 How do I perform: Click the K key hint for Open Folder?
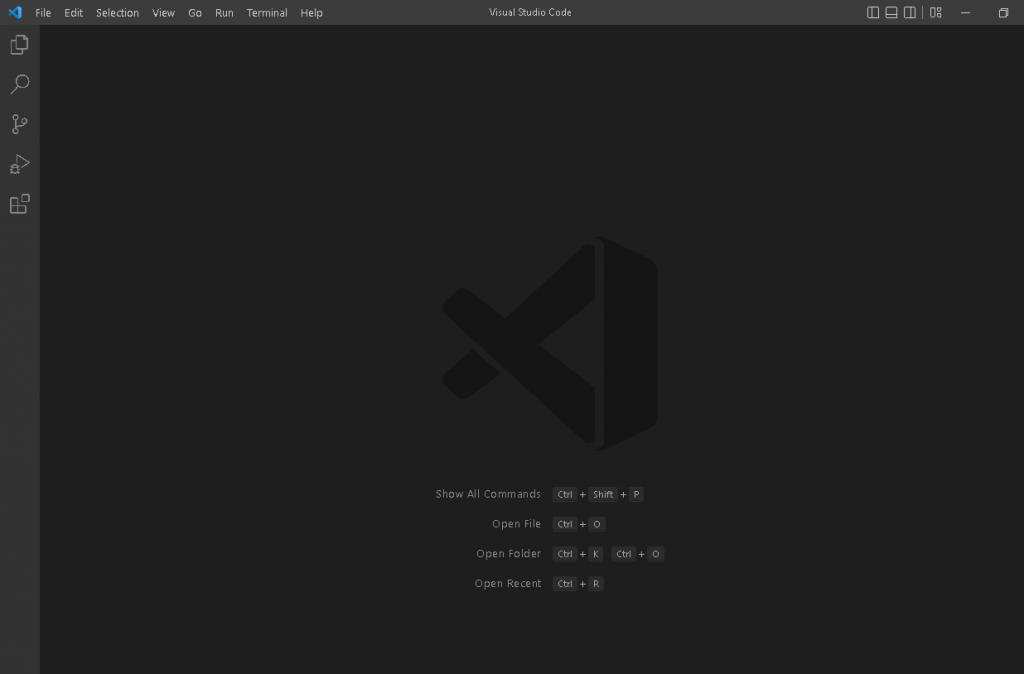(596, 554)
